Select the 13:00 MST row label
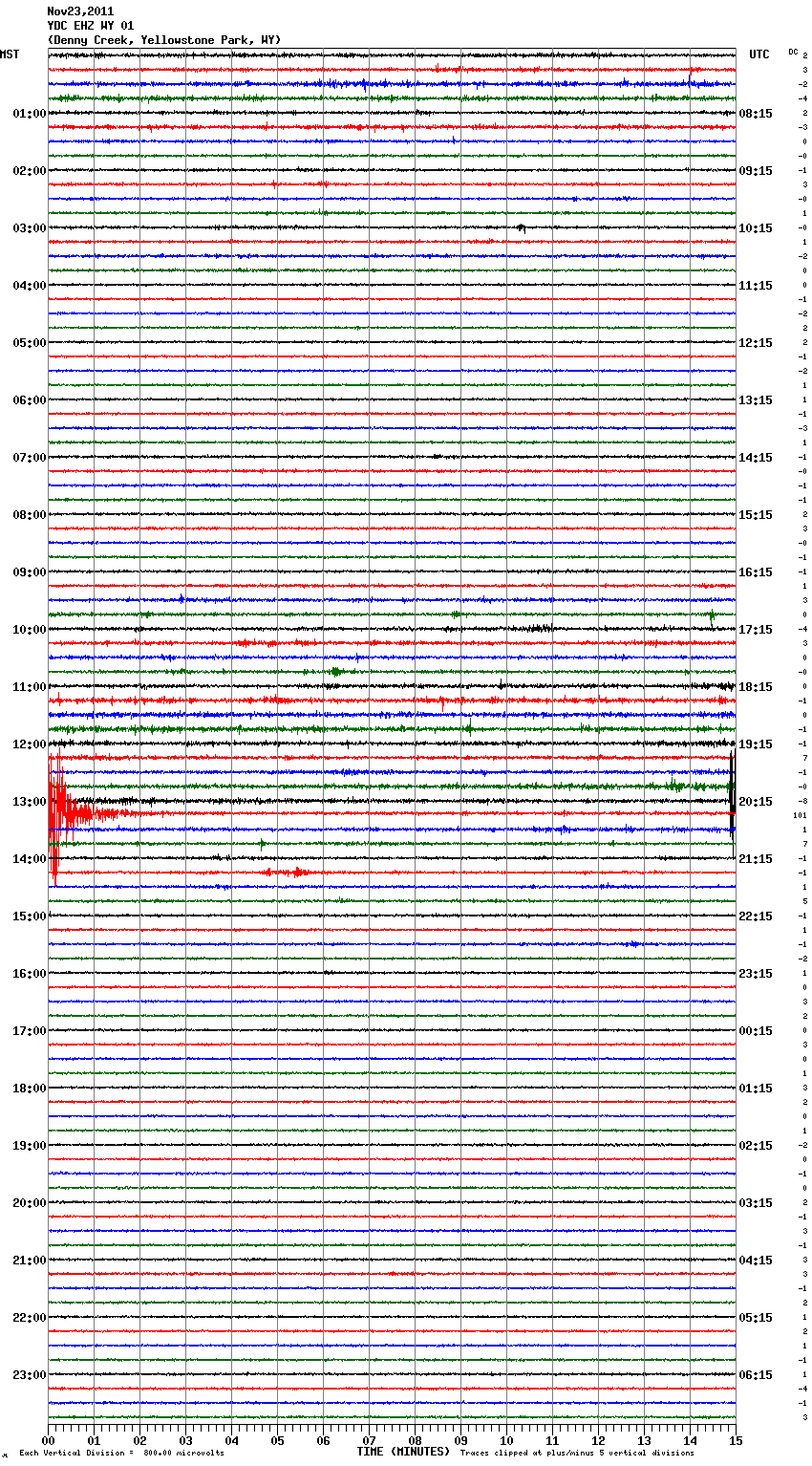Viewport: 812px width, 1466px height. (30, 802)
